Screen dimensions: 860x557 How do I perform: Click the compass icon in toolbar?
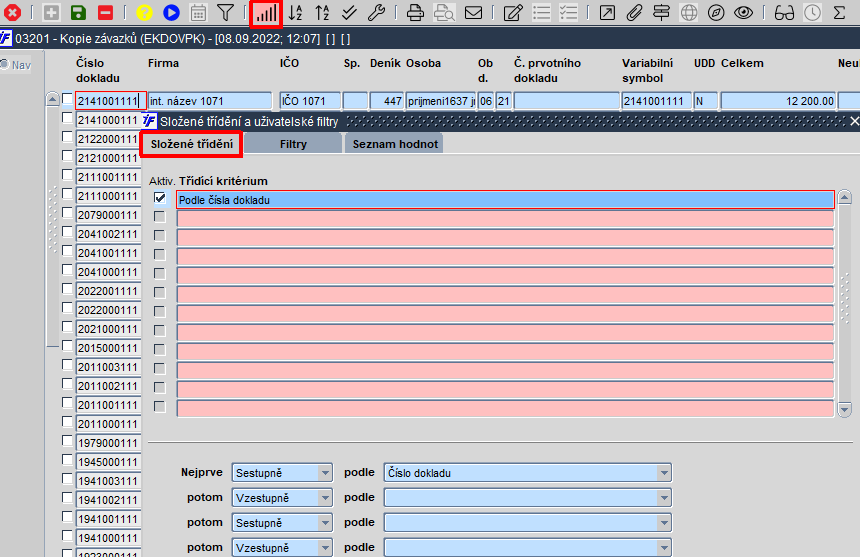(x=716, y=12)
